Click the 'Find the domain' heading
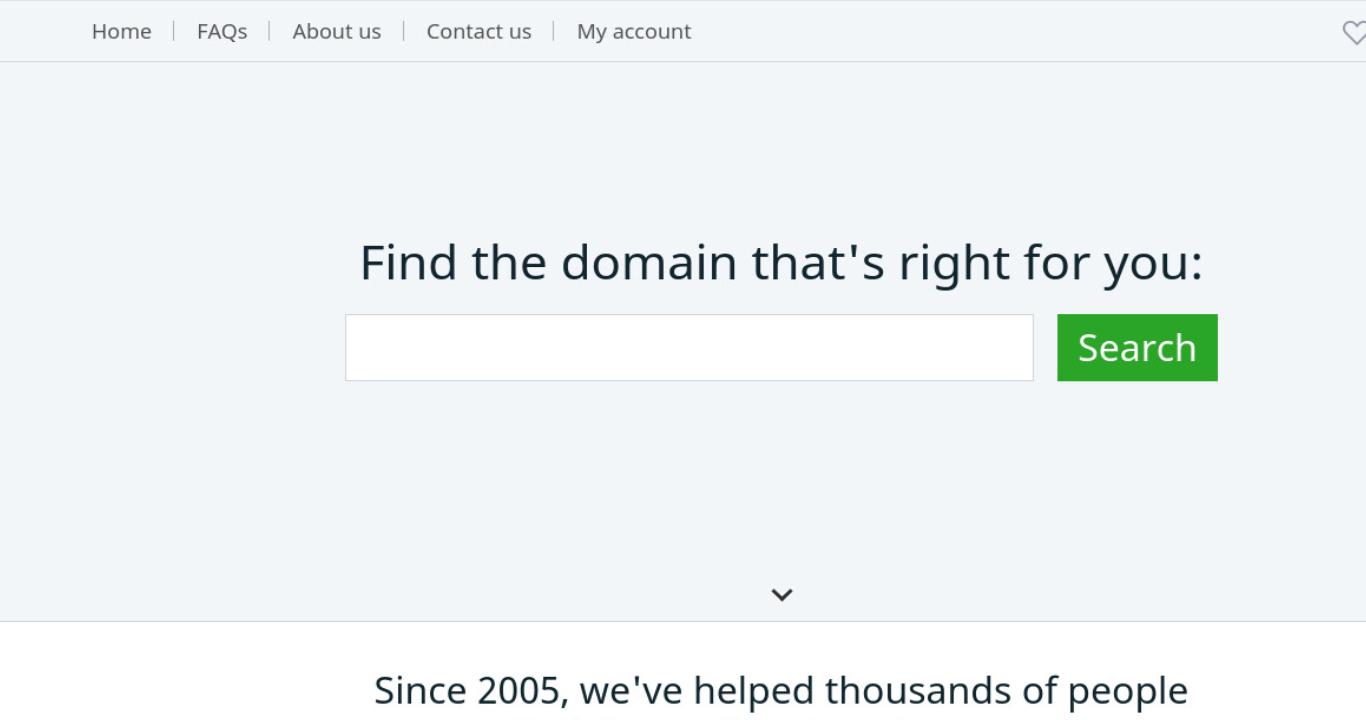The width and height of the screenshot is (1366, 720). coord(781,263)
